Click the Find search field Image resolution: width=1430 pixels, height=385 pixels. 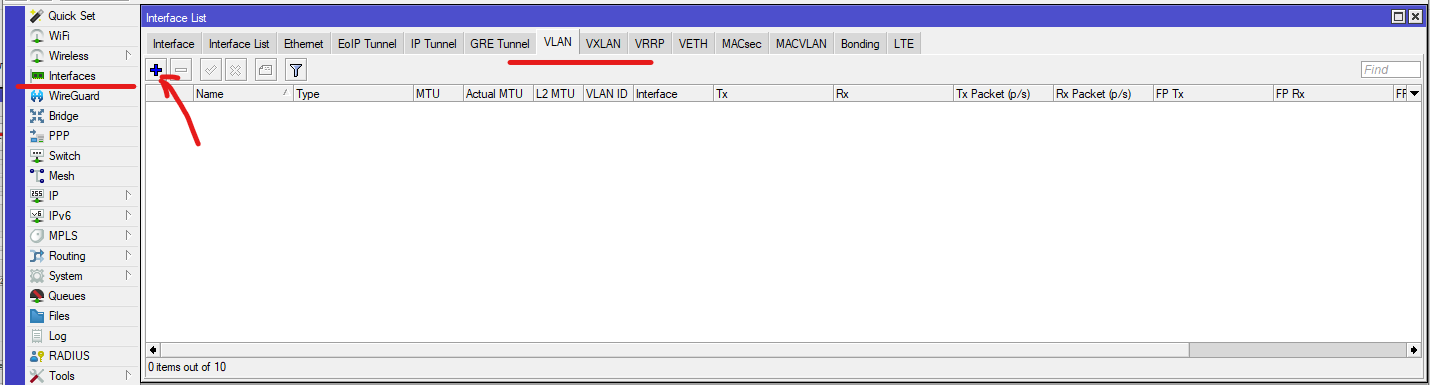pyautogui.click(x=1391, y=70)
